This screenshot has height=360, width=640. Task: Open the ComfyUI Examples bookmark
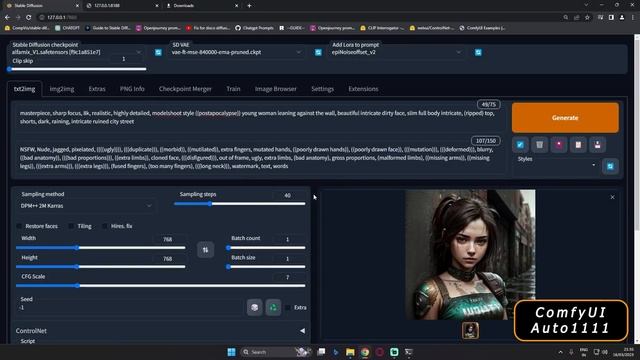(482, 28)
